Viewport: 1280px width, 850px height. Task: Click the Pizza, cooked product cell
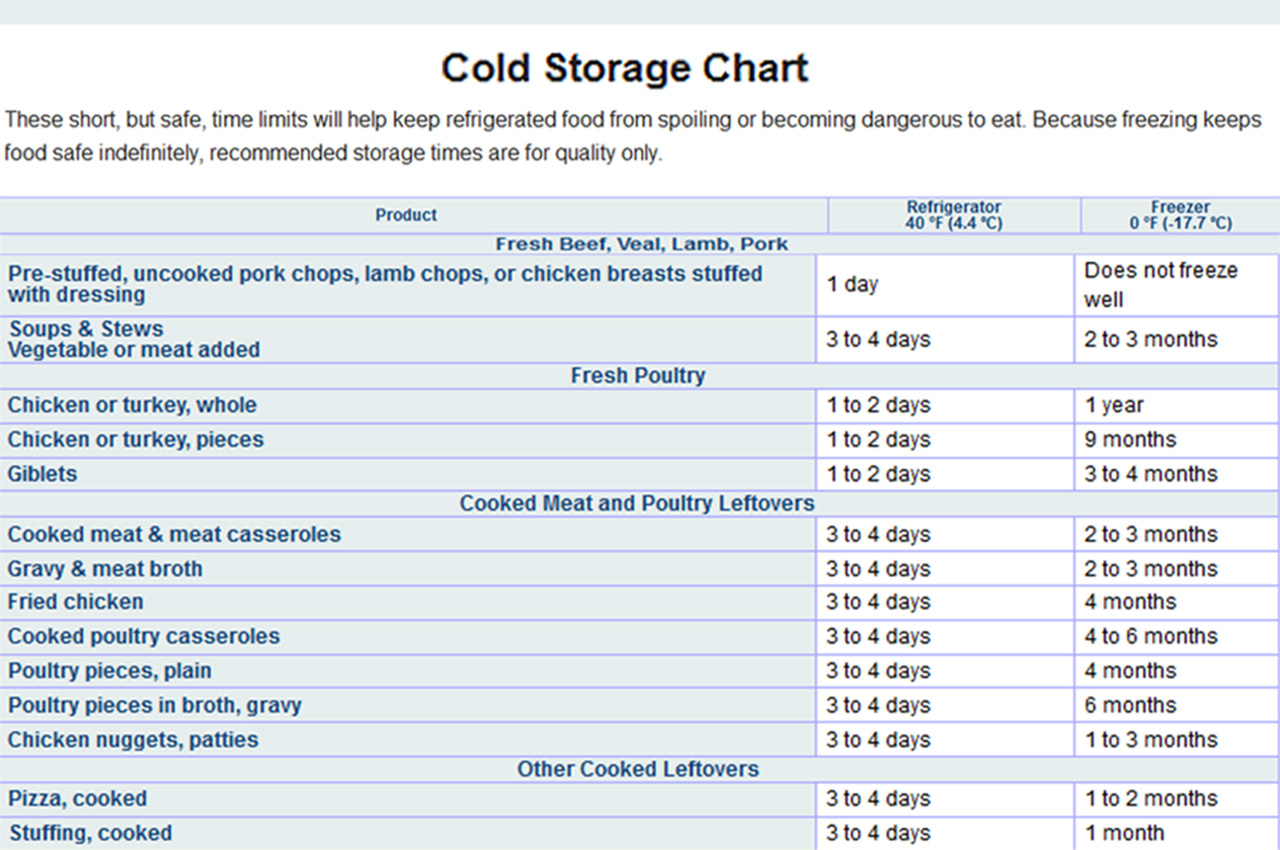407,799
